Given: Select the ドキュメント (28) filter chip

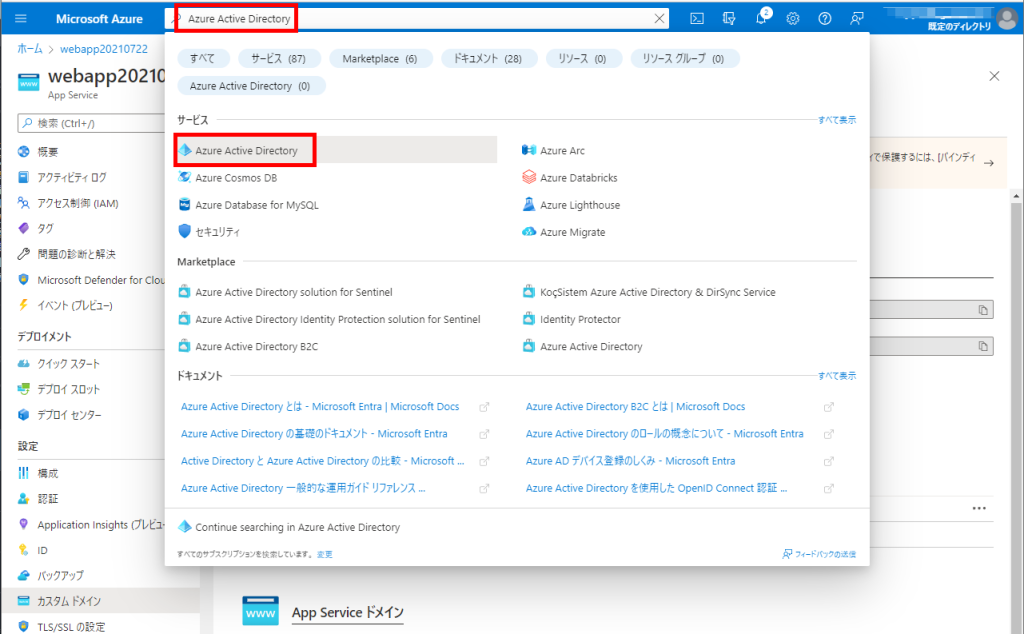Looking at the screenshot, I should [488, 58].
